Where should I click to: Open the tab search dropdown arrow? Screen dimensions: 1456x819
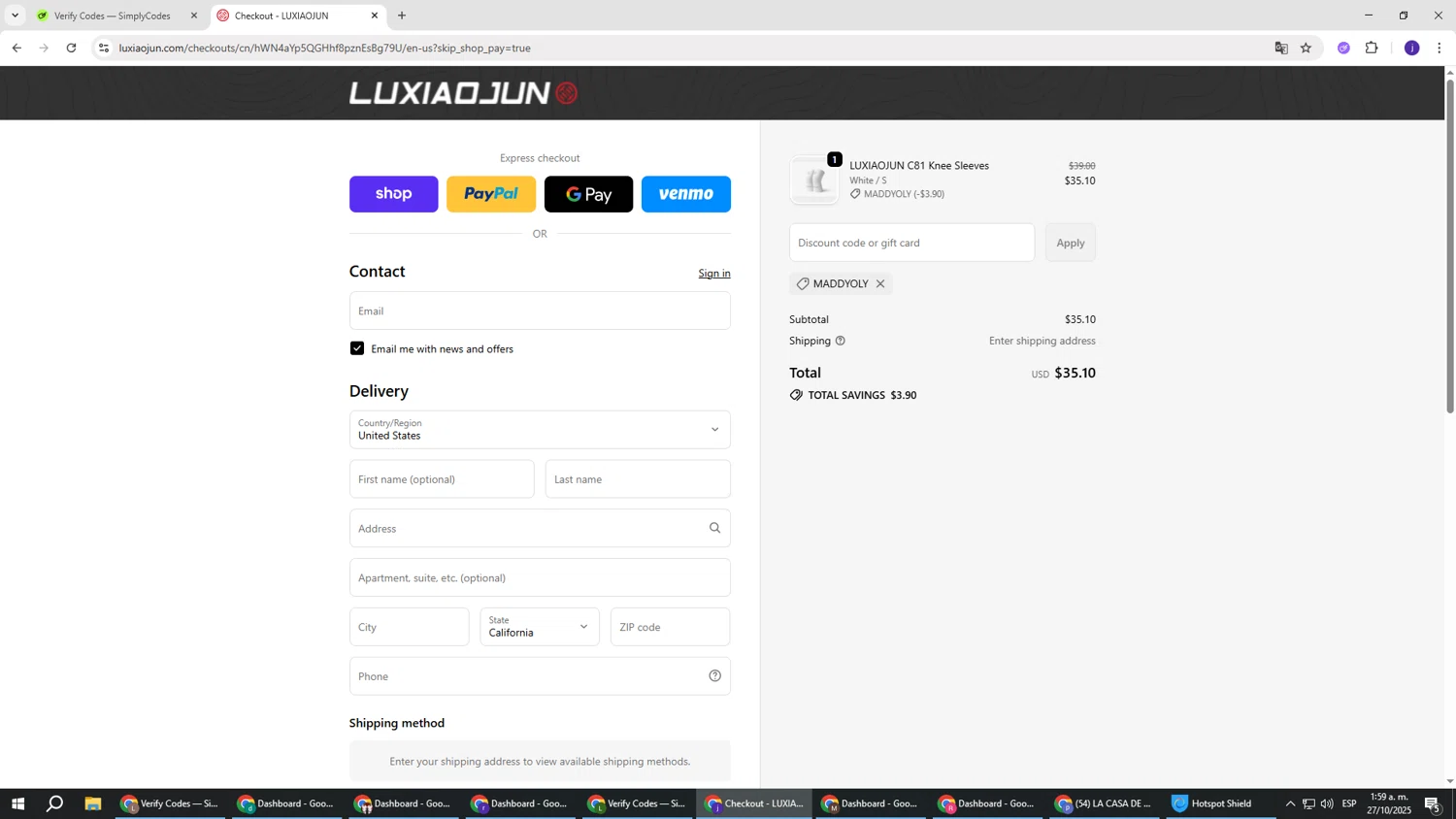point(15,16)
